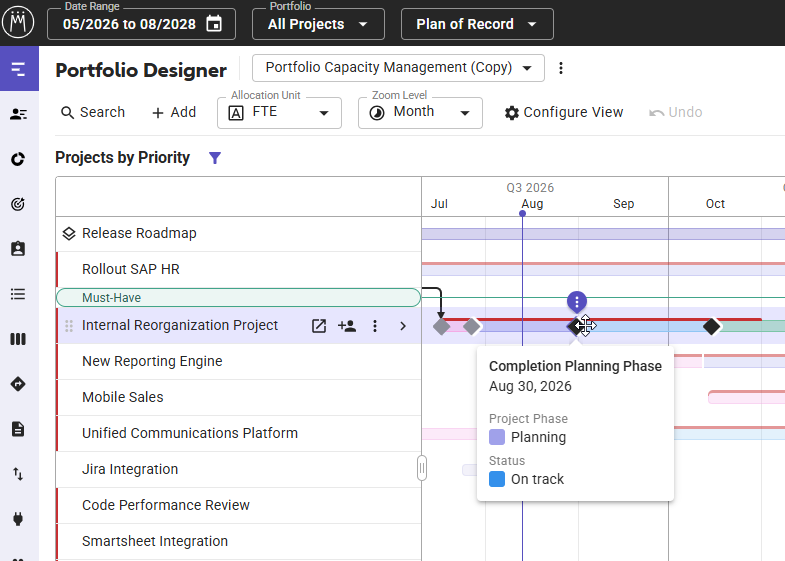Viewport: 785px width, 561px height.
Task: Click the purple milestone options circle button
Action: click(x=577, y=301)
